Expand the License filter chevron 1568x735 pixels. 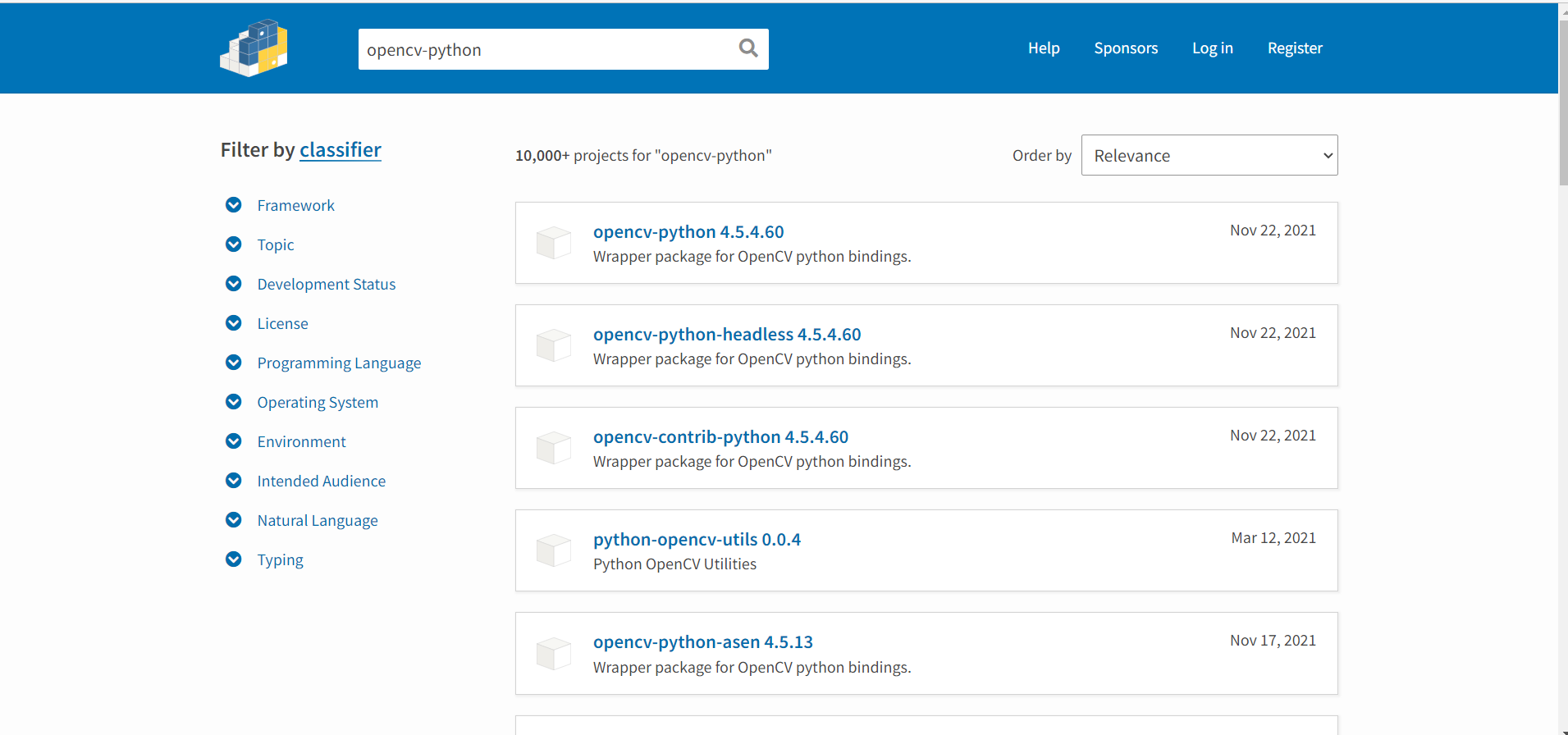tap(234, 322)
